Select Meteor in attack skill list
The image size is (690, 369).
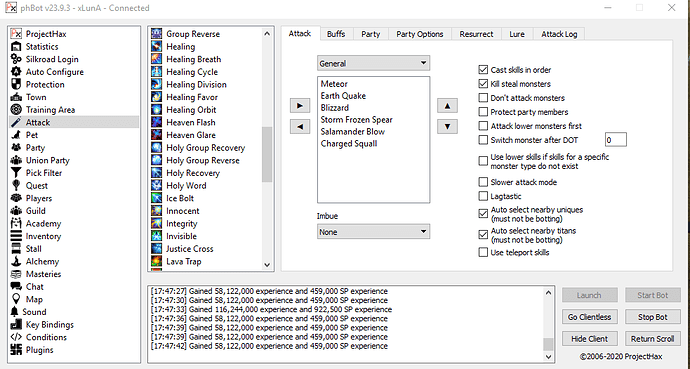(334, 84)
